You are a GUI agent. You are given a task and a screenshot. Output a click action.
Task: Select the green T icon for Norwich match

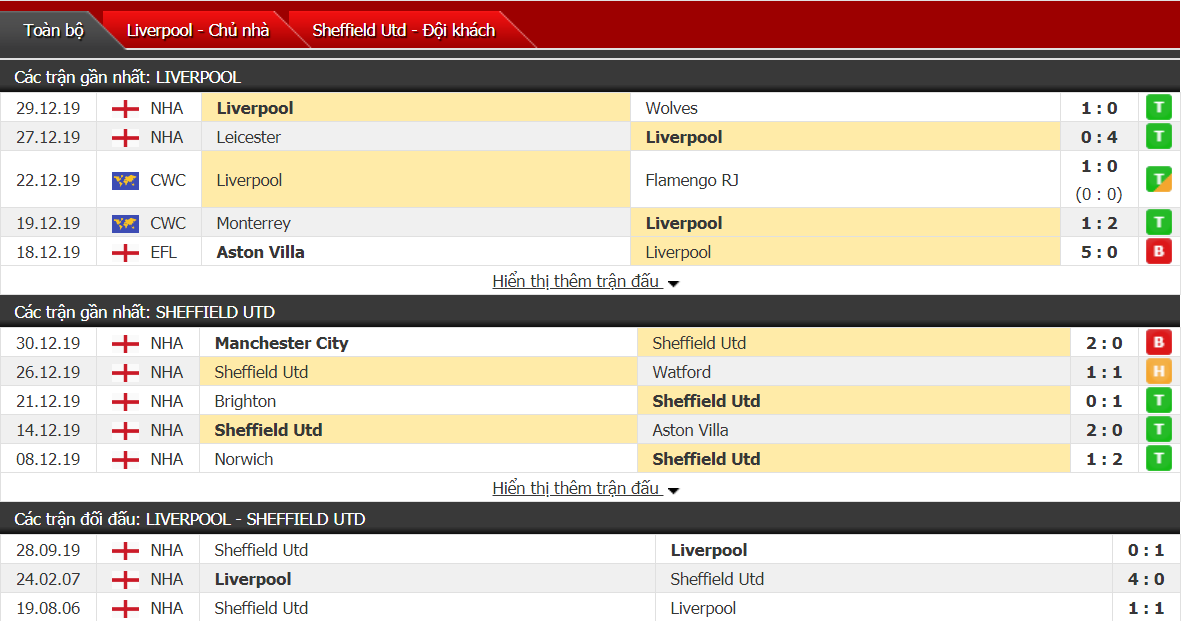(1158, 457)
